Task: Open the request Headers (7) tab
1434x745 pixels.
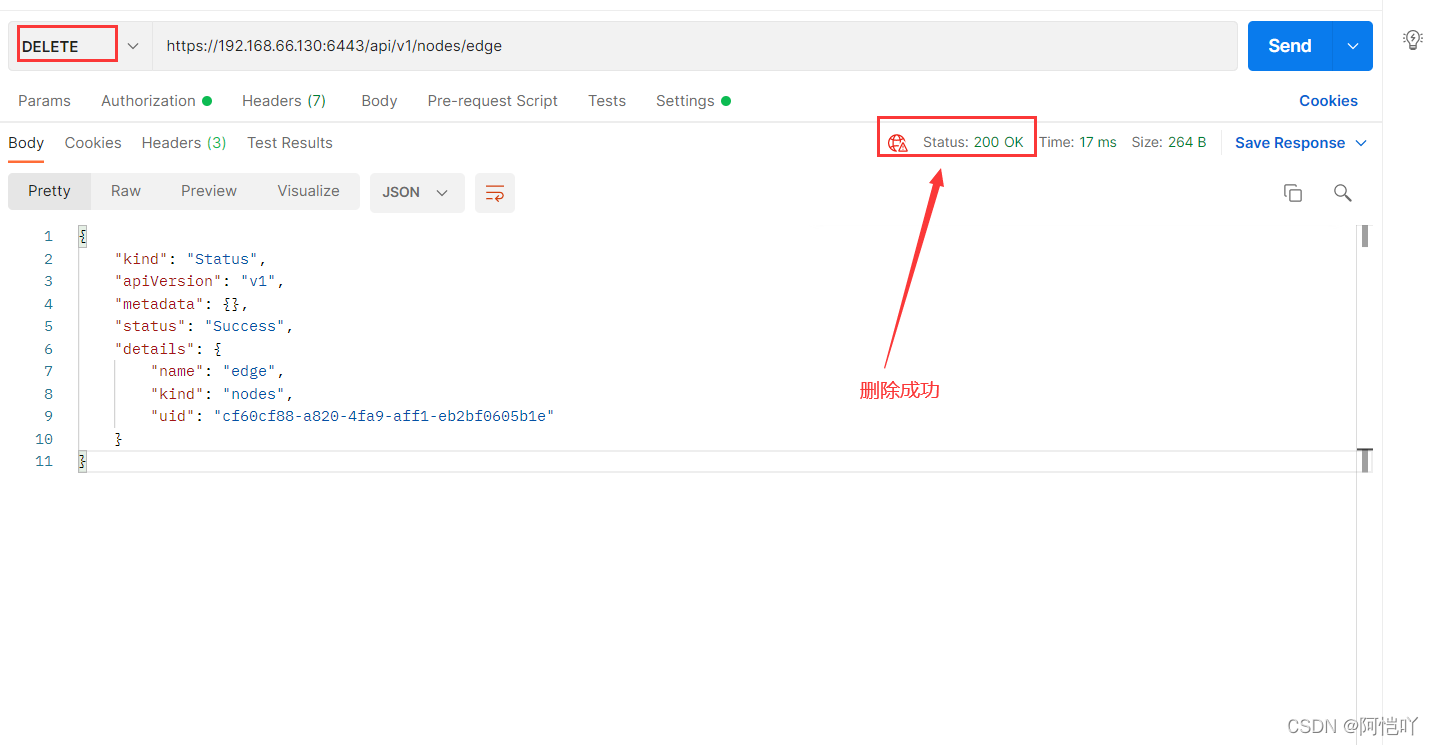Action: click(284, 101)
